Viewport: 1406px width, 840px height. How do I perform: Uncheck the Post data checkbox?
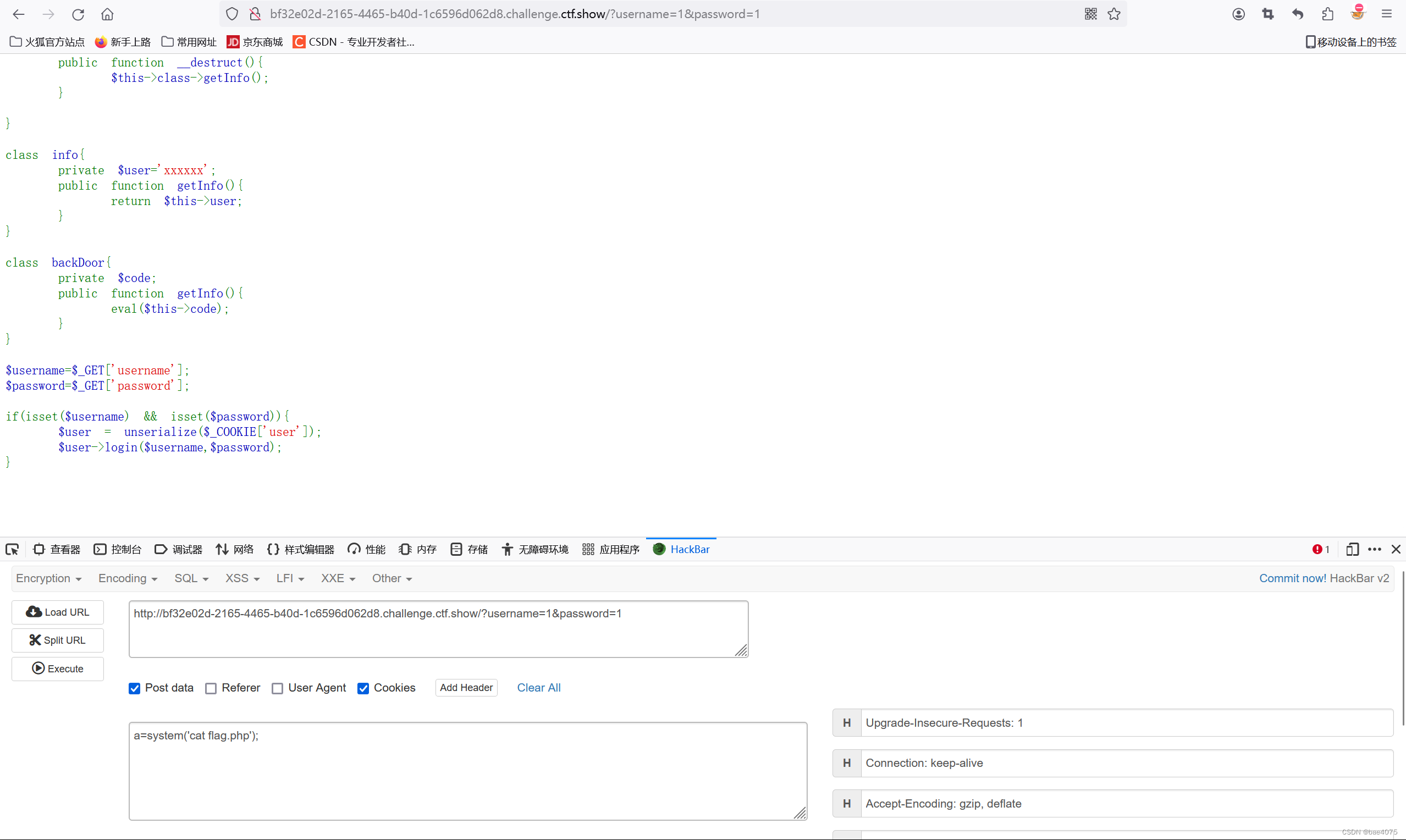tap(135, 688)
